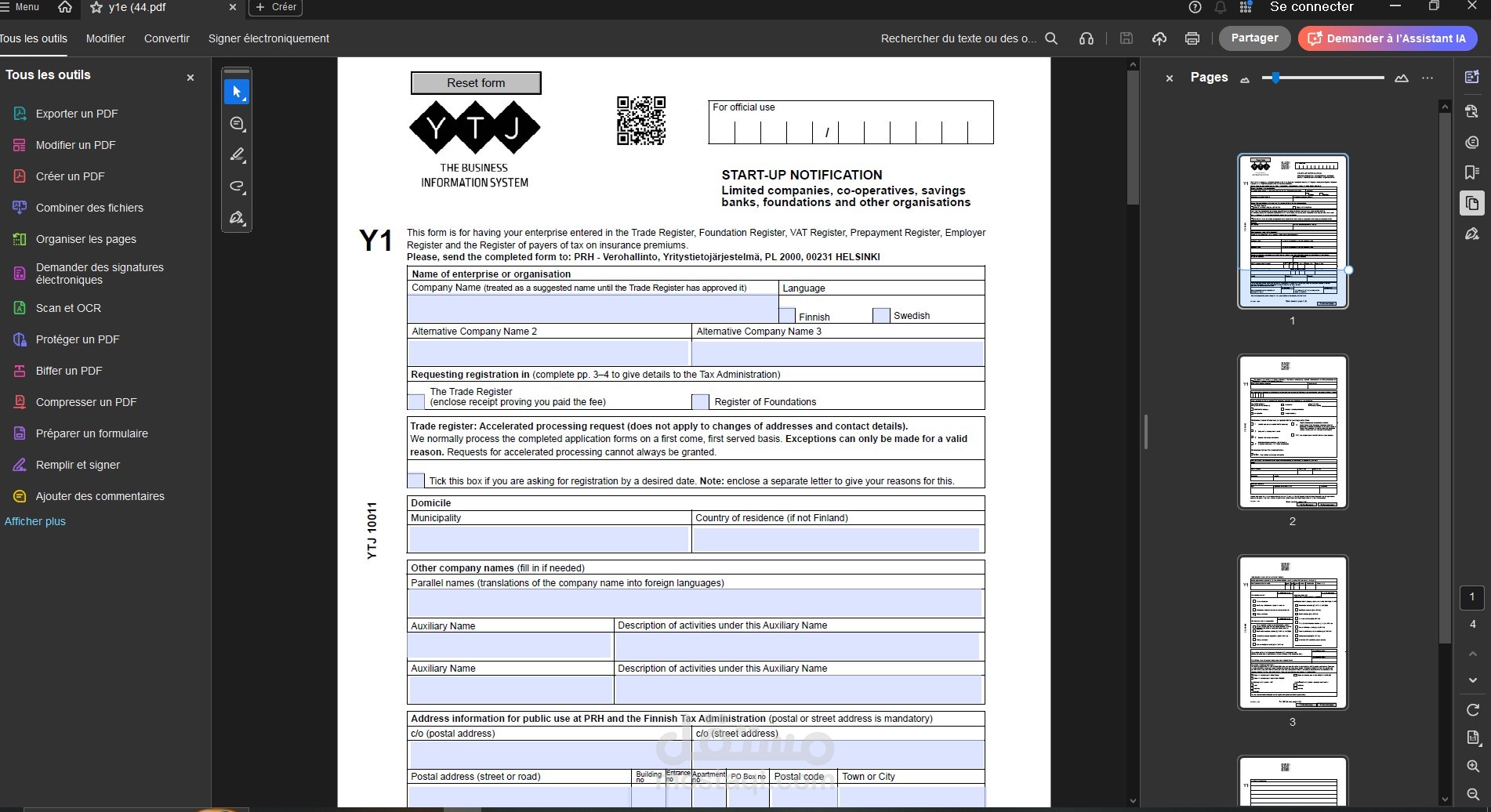Click the cloud upload icon
The width and height of the screenshot is (1491, 812).
click(1159, 38)
